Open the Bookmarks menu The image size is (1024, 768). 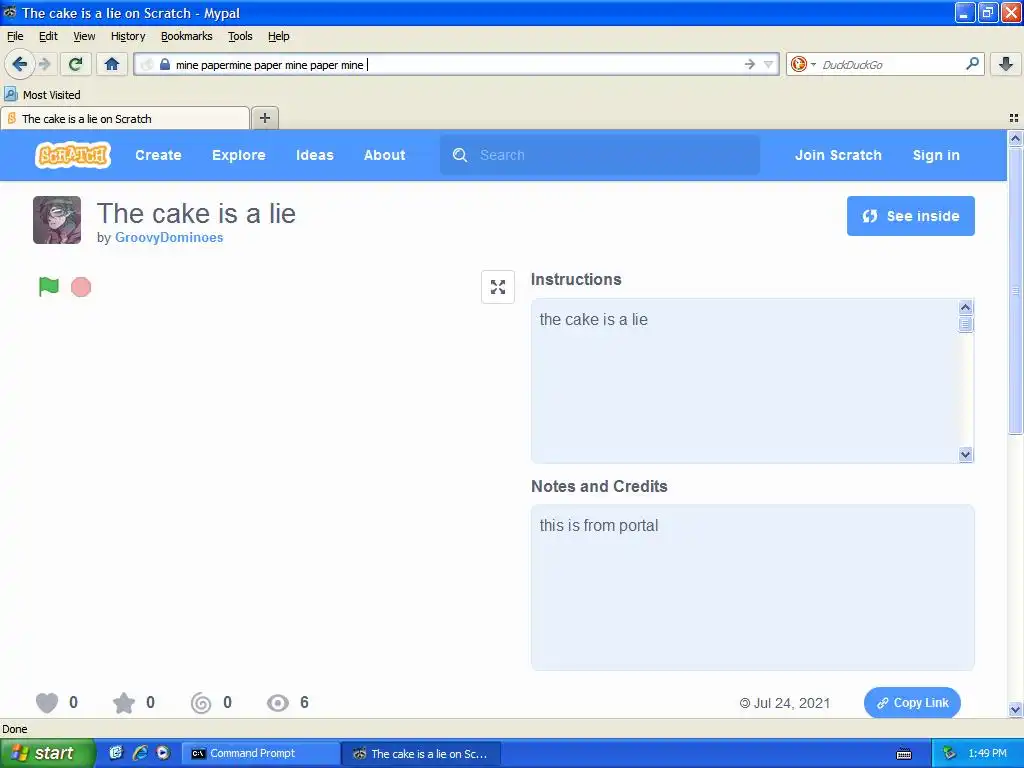click(187, 36)
